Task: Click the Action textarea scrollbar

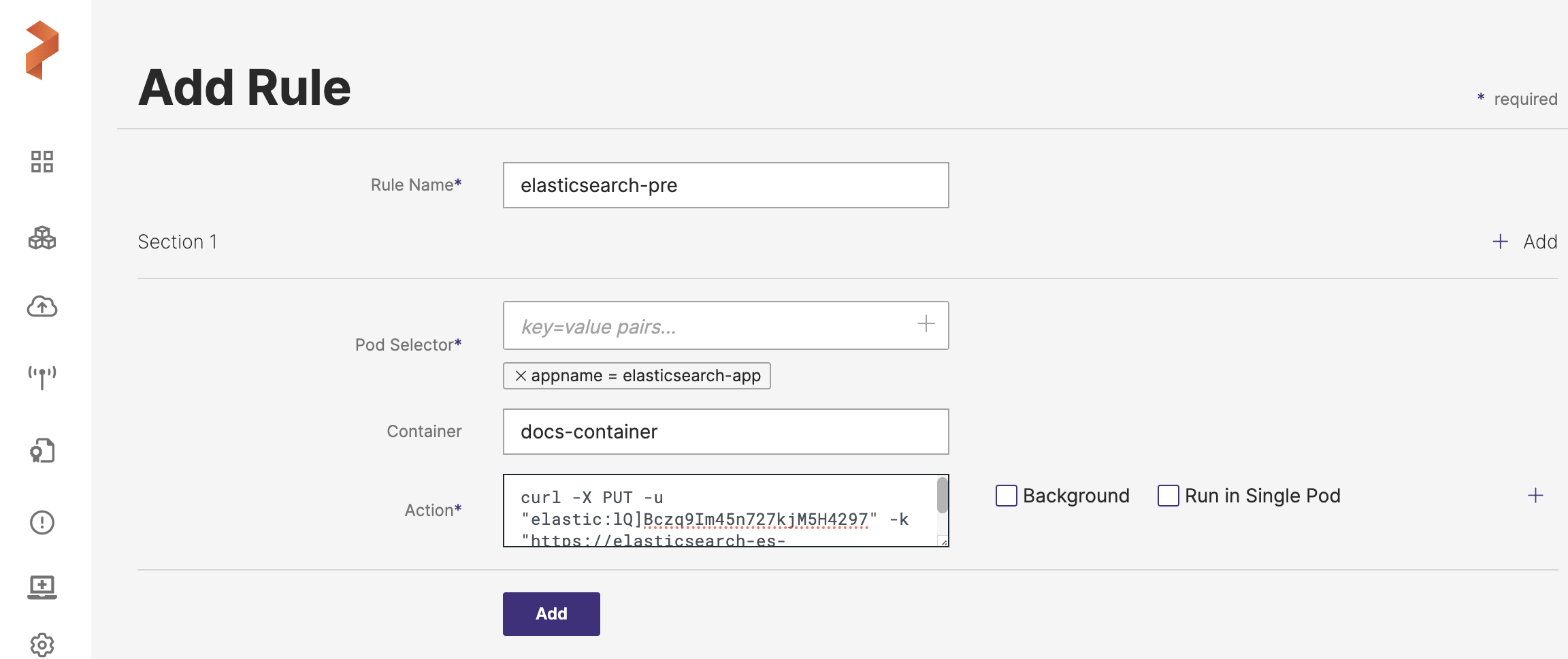Action: coord(943,496)
